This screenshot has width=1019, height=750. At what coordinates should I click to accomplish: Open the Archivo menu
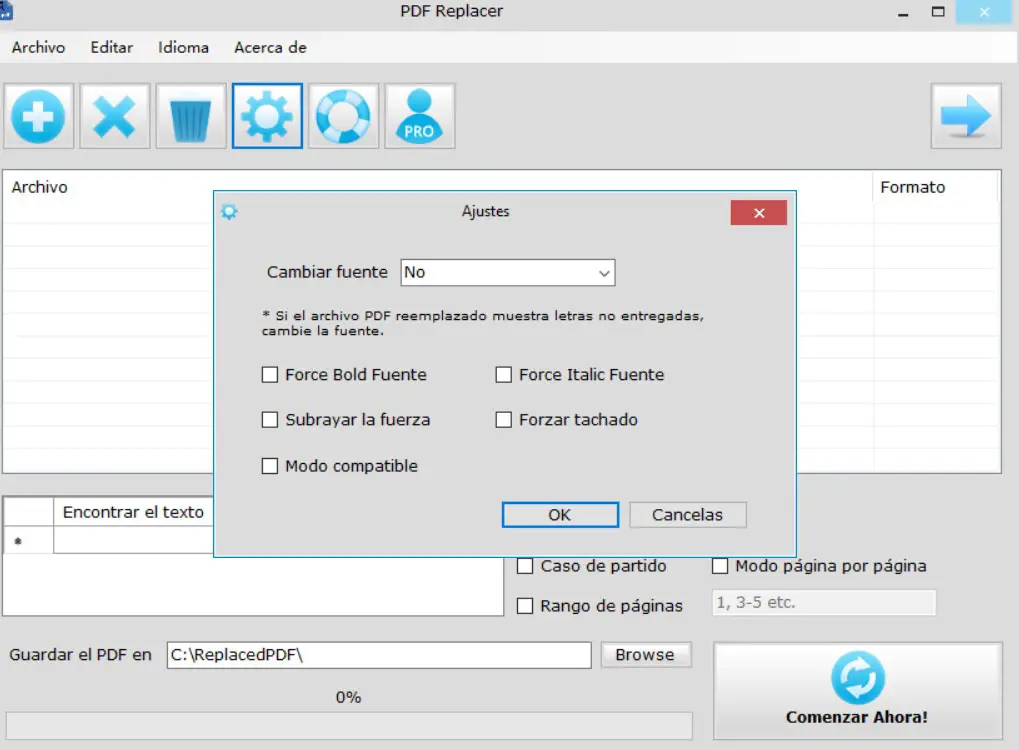38,47
